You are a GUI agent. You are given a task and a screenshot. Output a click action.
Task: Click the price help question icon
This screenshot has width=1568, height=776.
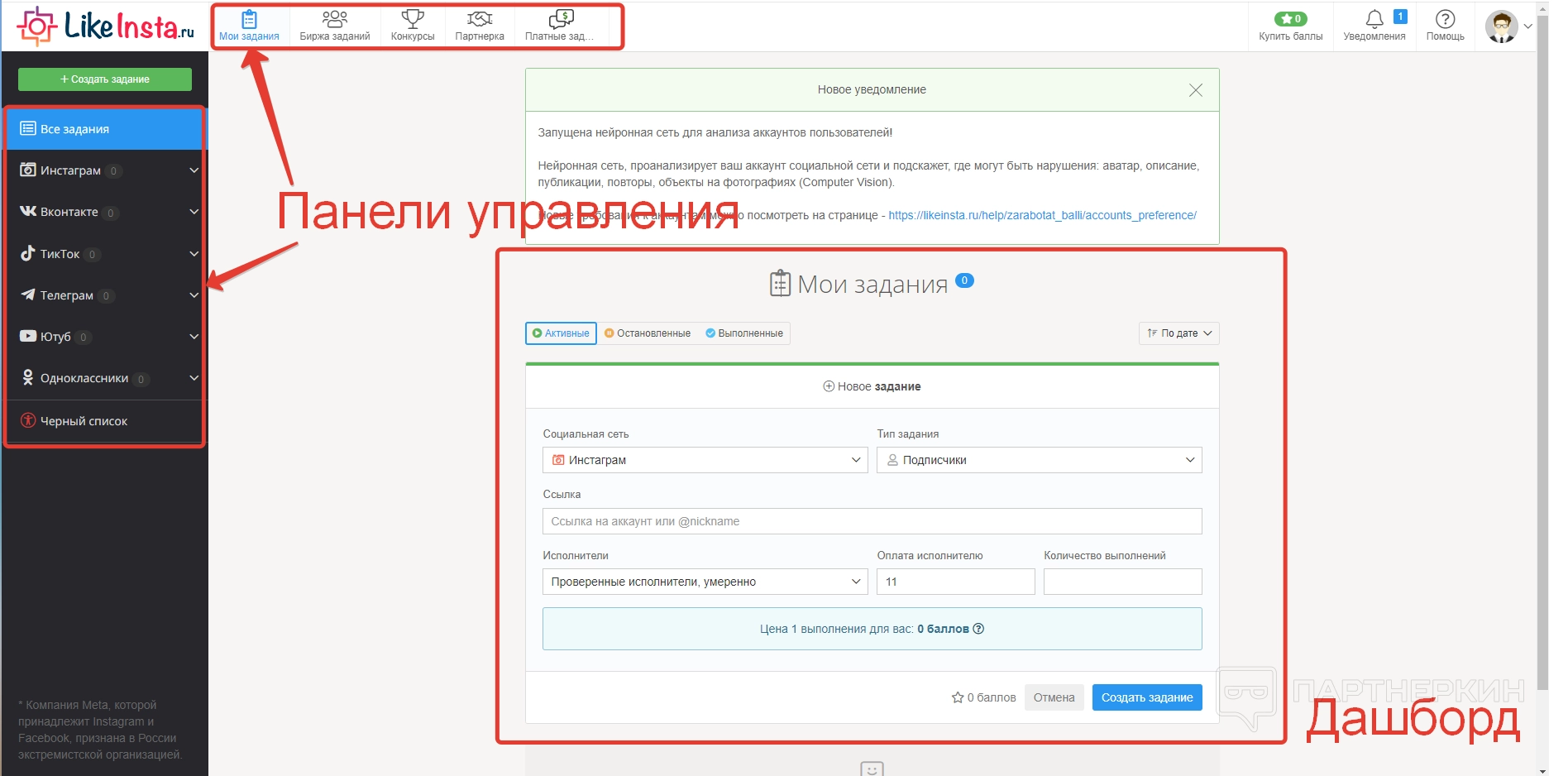pyautogui.click(x=978, y=629)
